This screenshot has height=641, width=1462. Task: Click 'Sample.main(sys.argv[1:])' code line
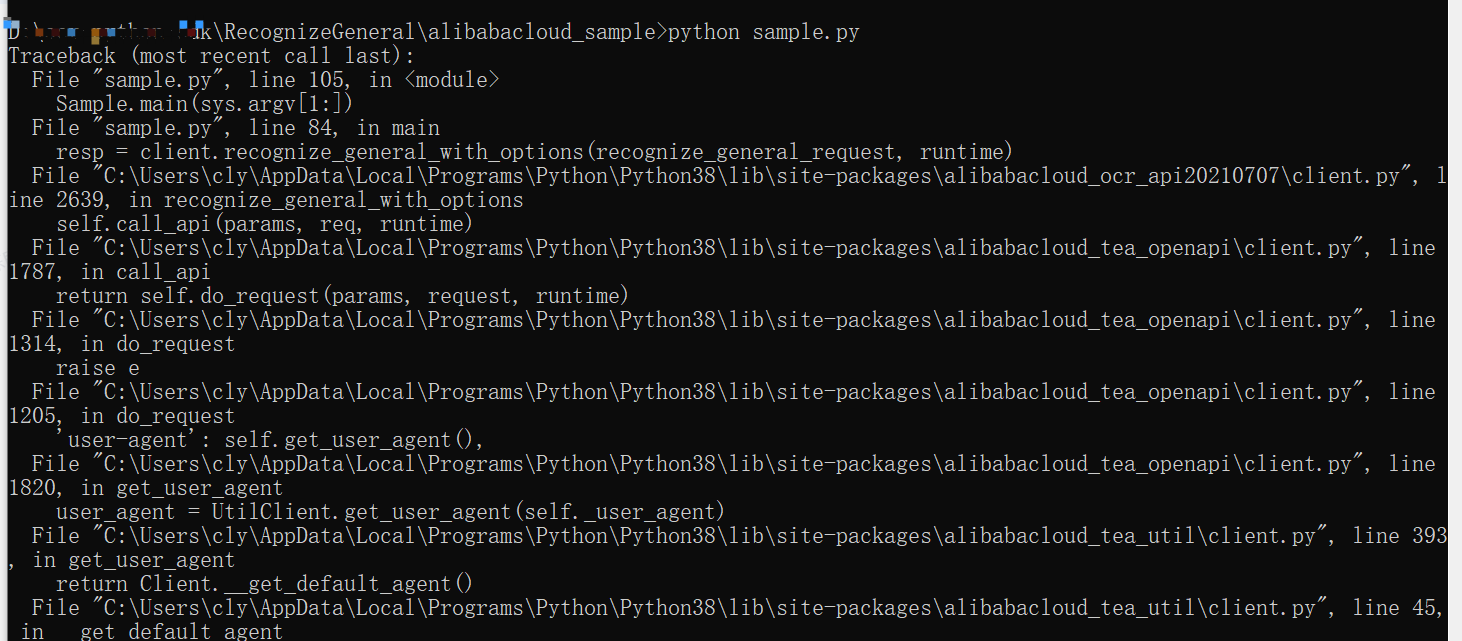204,104
